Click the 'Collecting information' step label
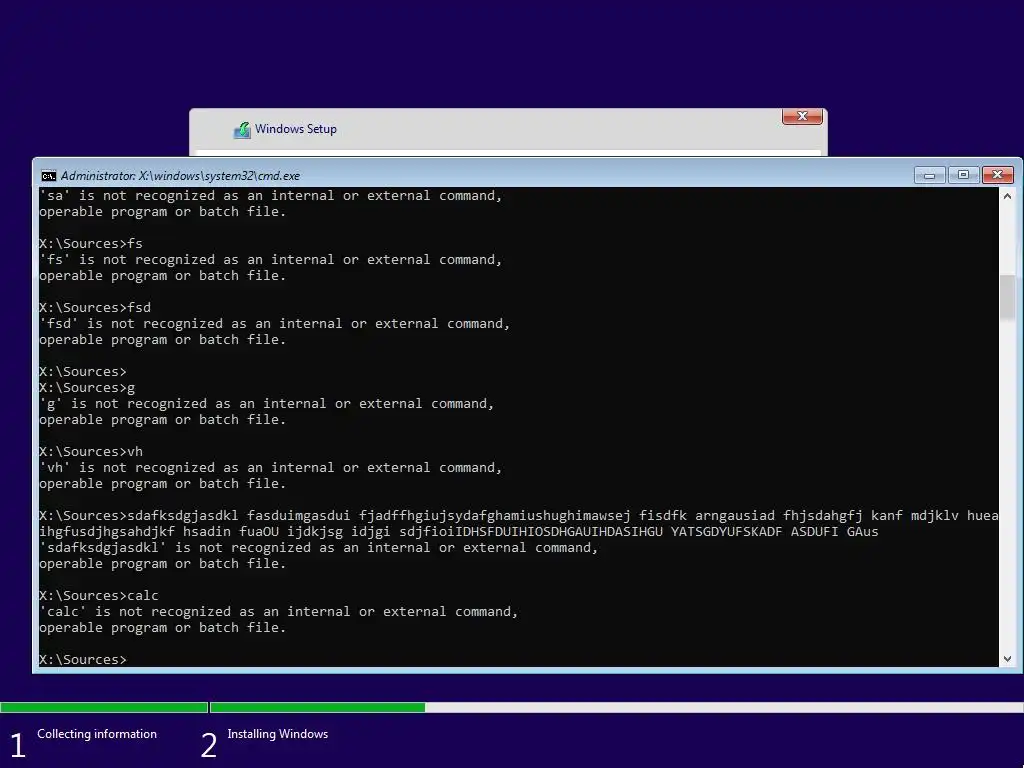 coord(97,734)
